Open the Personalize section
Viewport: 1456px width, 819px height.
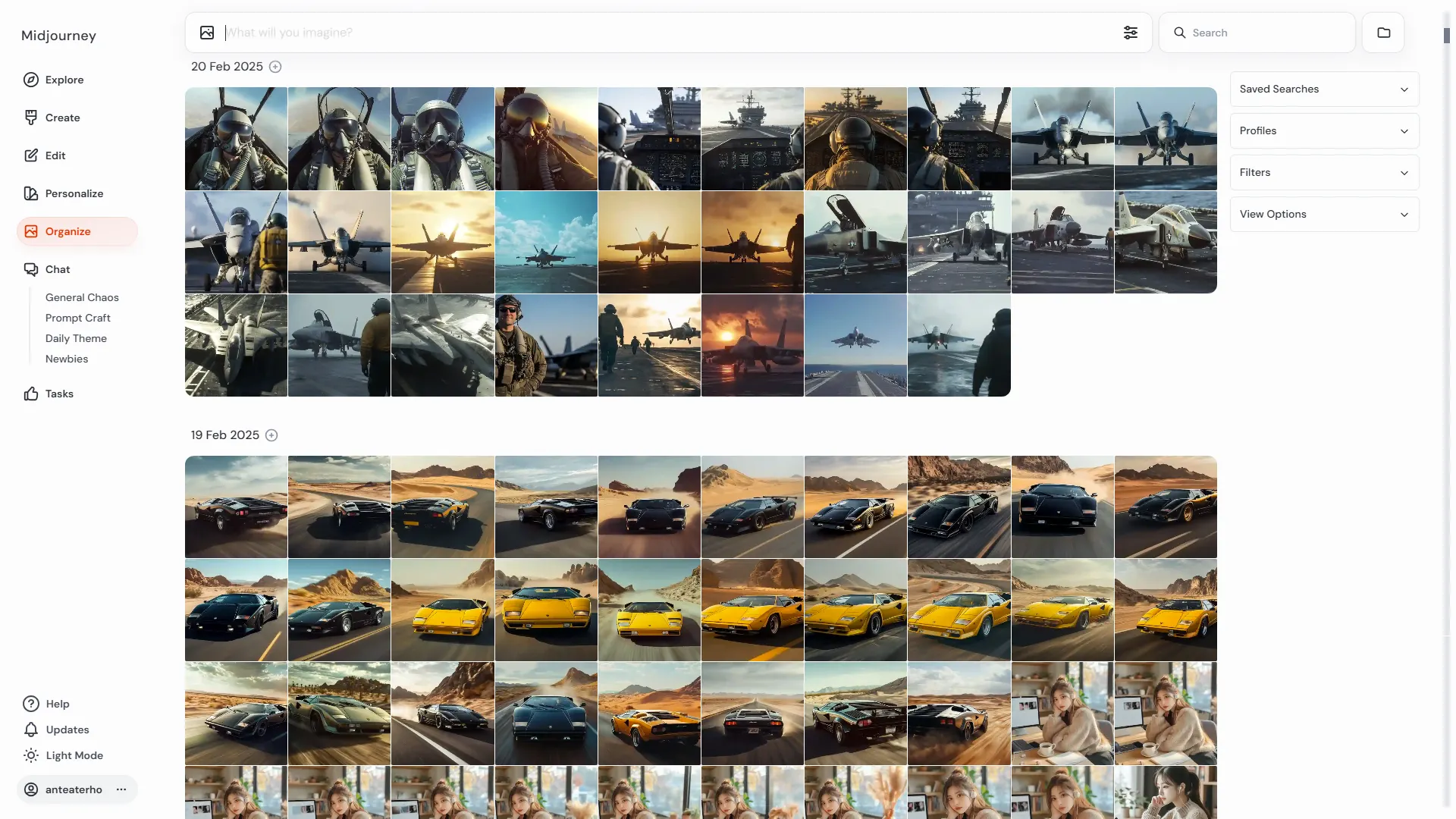click(x=74, y=193)
